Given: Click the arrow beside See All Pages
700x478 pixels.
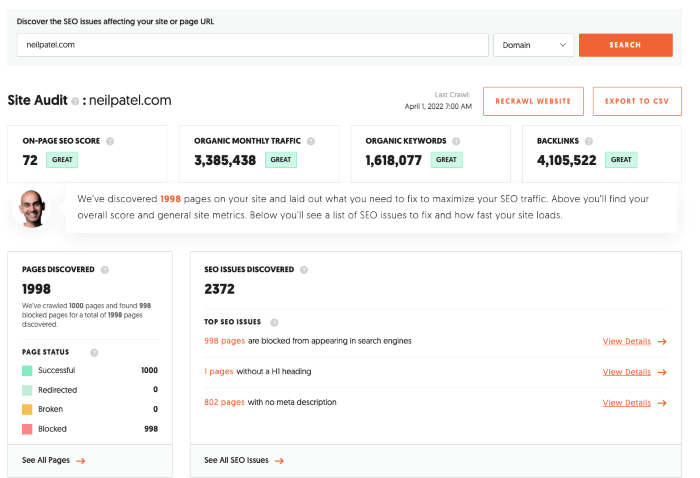Looking at the screenshot, I should click(80, 461).
